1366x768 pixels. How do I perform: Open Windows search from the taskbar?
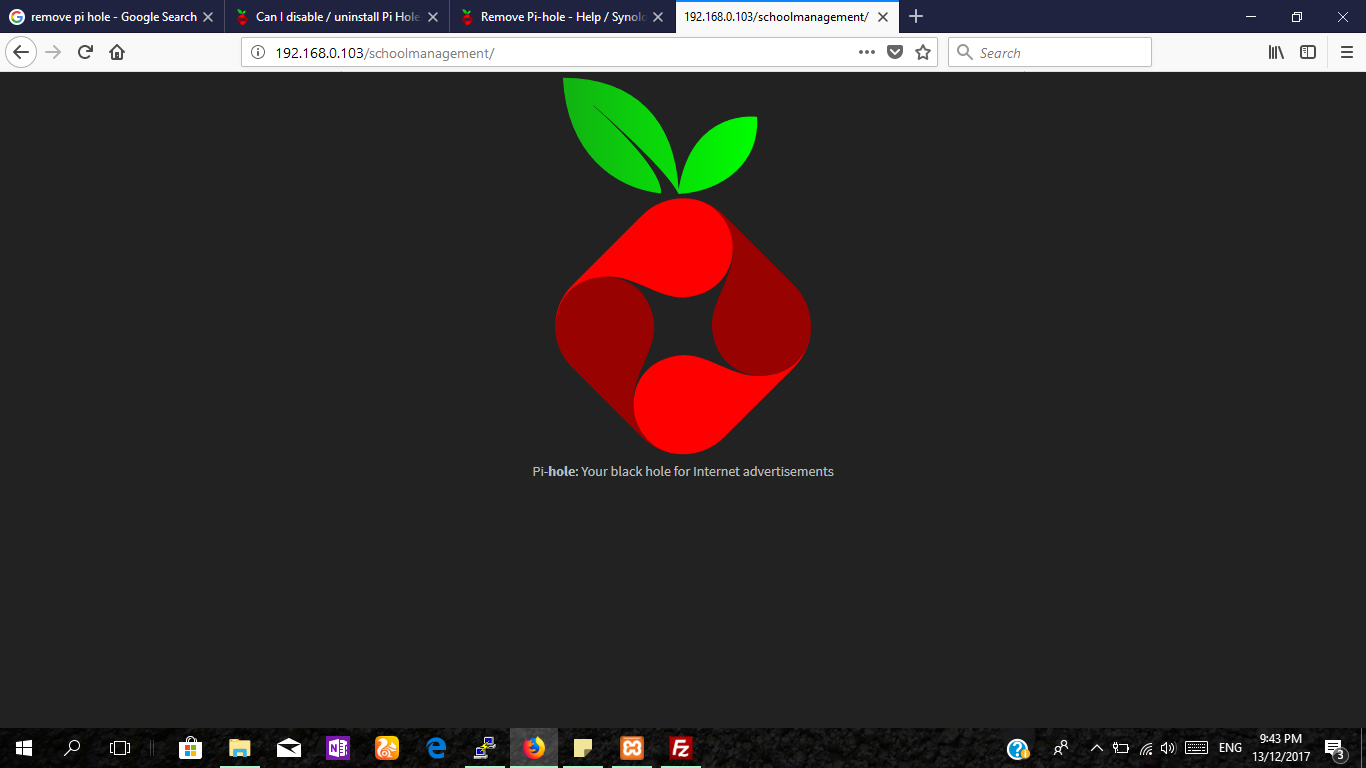click(72, 748)
